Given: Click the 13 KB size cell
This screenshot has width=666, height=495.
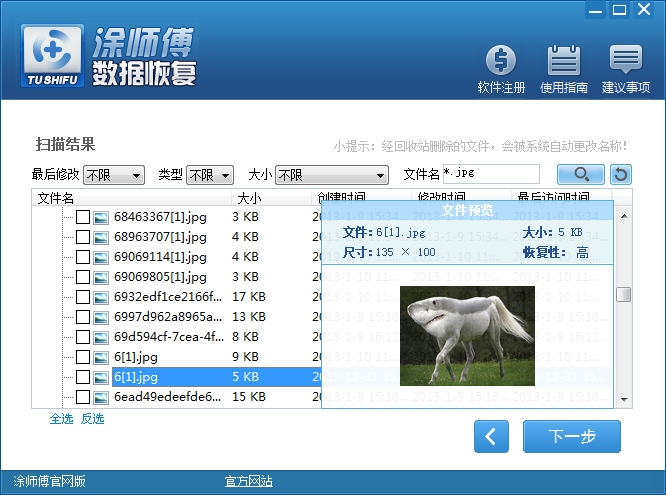Looking at the screenshot, I should 248,317.
